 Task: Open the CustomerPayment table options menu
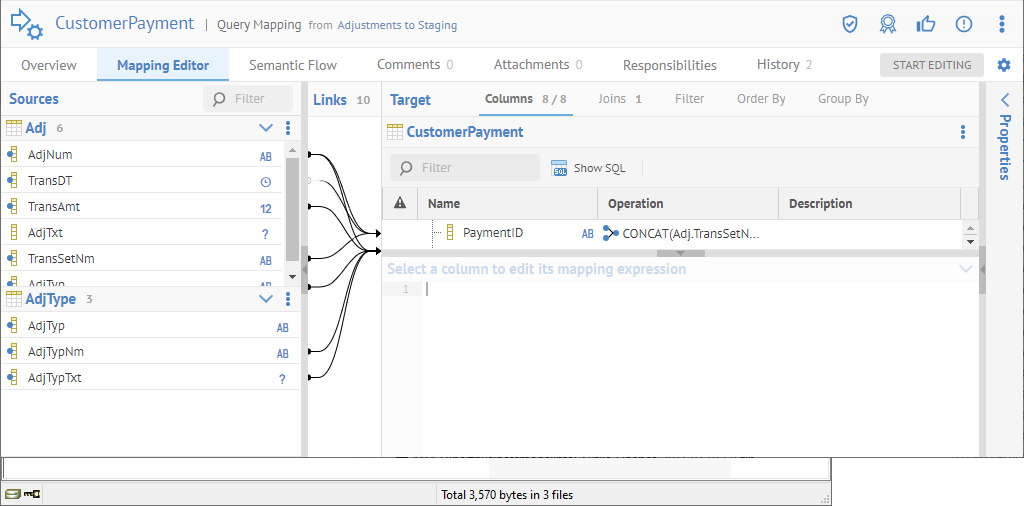[x=963, y=132]
